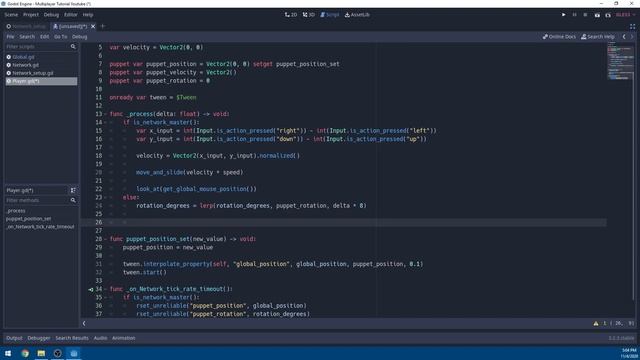Toggle distraction-free mode icon
The width and height of the screenshot is (640, 360).
pyautogui.click(x=632, y=26)
